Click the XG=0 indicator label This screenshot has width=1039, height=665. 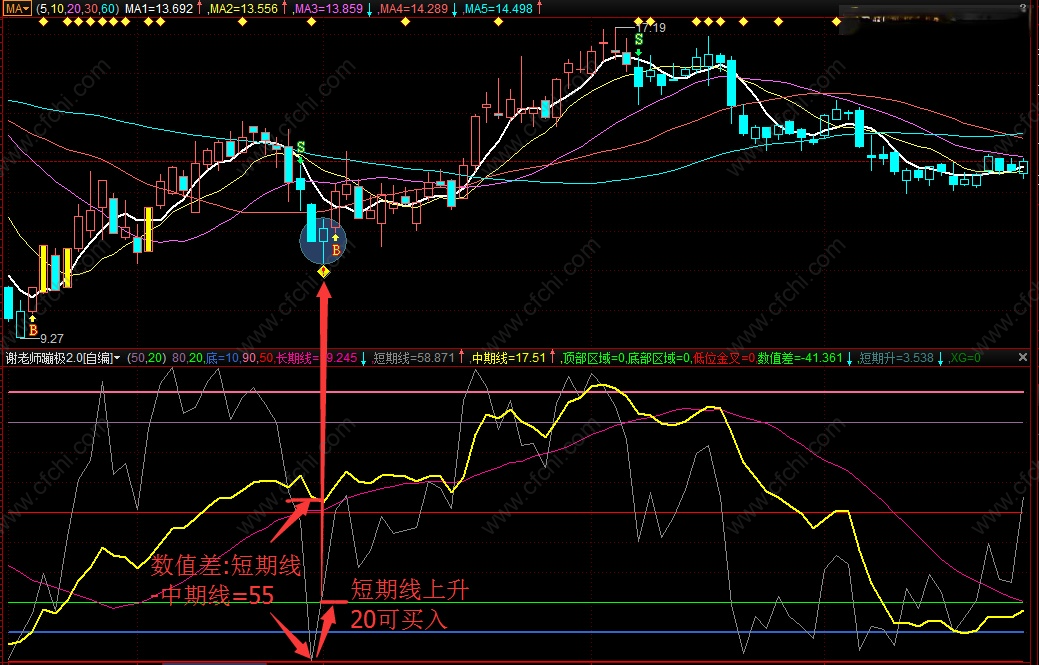pyautogui.click(x=965, y=358)
